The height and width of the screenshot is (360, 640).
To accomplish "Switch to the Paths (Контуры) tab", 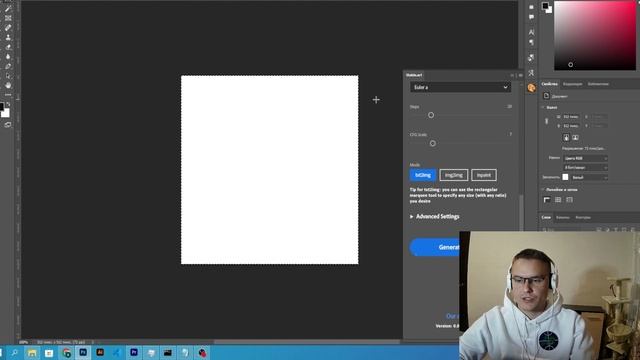I will [x=583, y=218].
